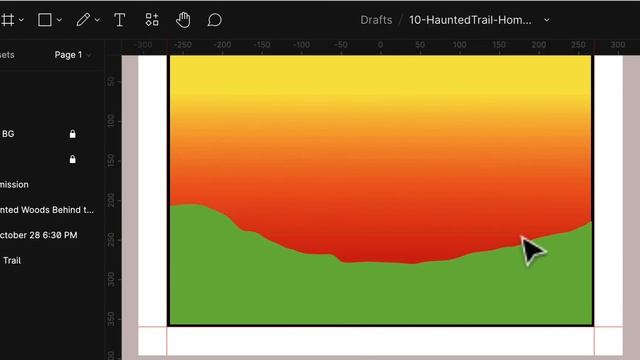Select the Text tool
The image size is (640, 360).
coord(119,20)
